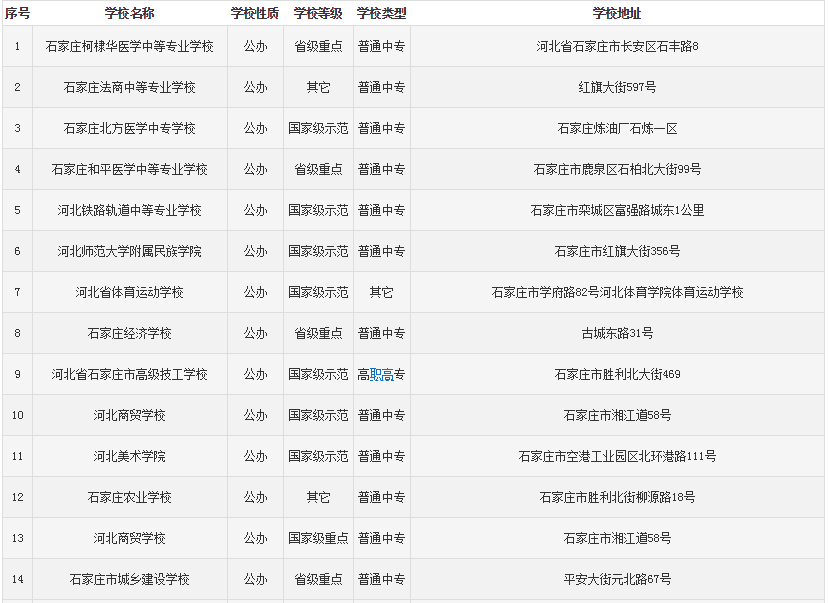This screenshot has width=829, height=603.
Task: Select the 学校类型 column header
Action: click(x=381, y=13)
